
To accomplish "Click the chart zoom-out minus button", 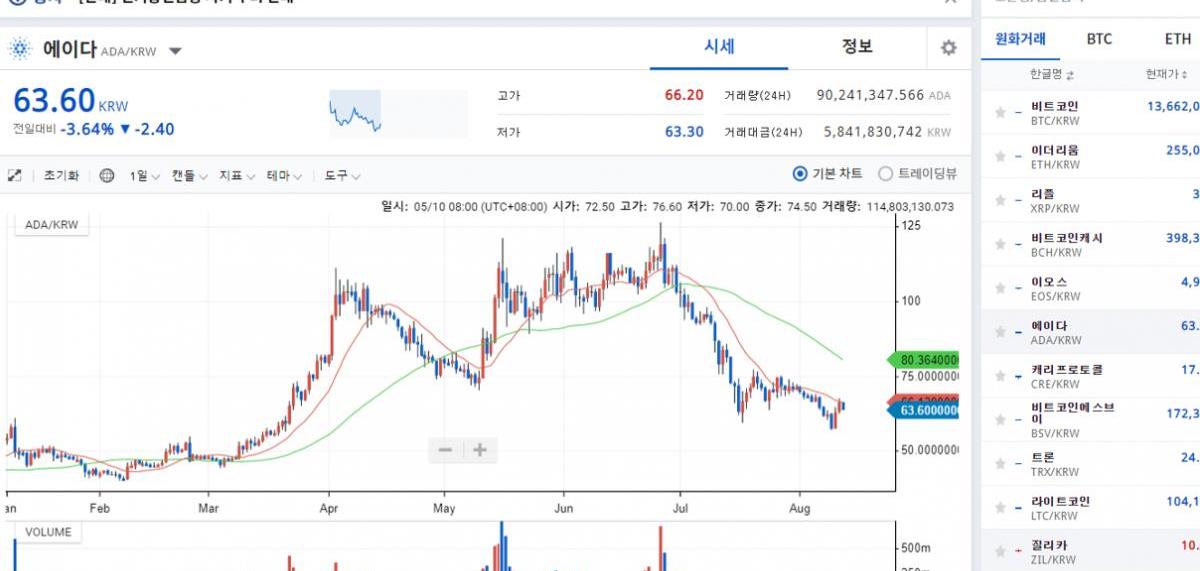I will 445,450.
